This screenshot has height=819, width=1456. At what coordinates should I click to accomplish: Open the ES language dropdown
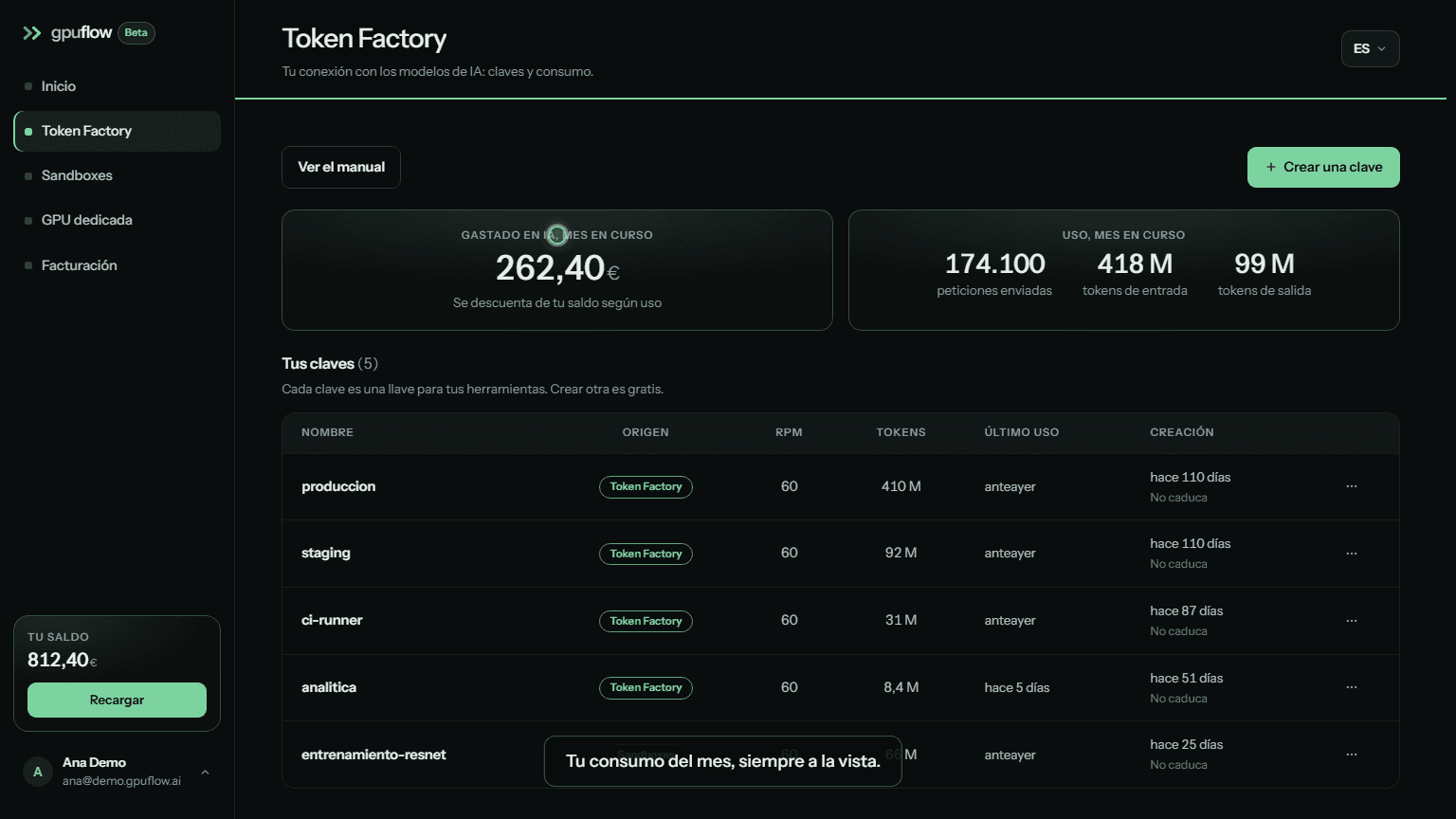pos(1370,49)
